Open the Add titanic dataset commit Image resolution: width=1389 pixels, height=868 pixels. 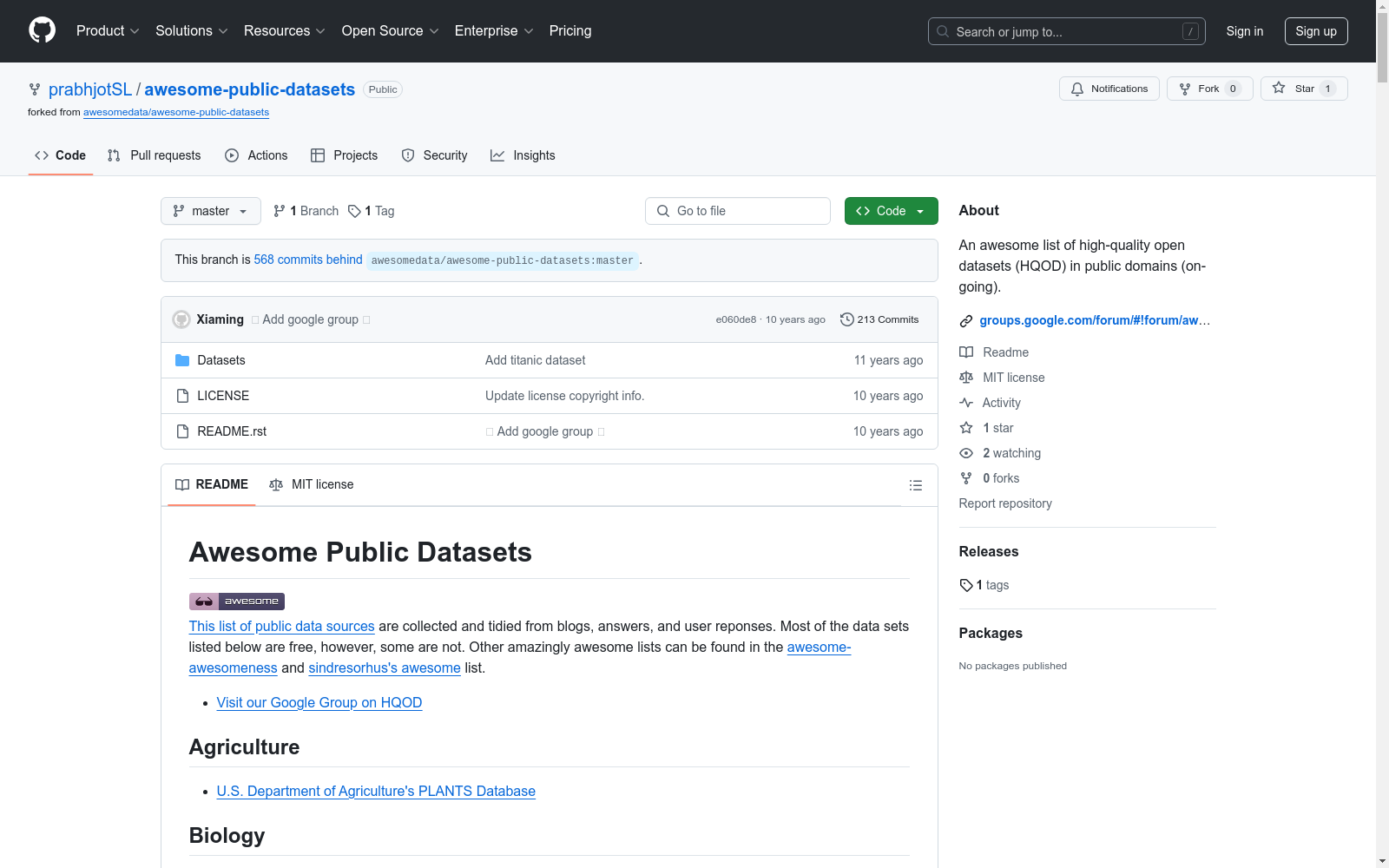point(536,360)
